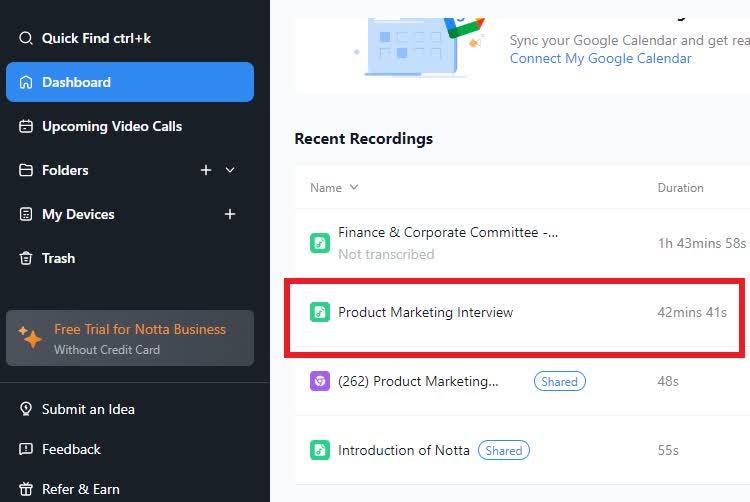Click Connect My Google Calendar link
Screen dimensions: 750x502
click(x=600, y=58)
